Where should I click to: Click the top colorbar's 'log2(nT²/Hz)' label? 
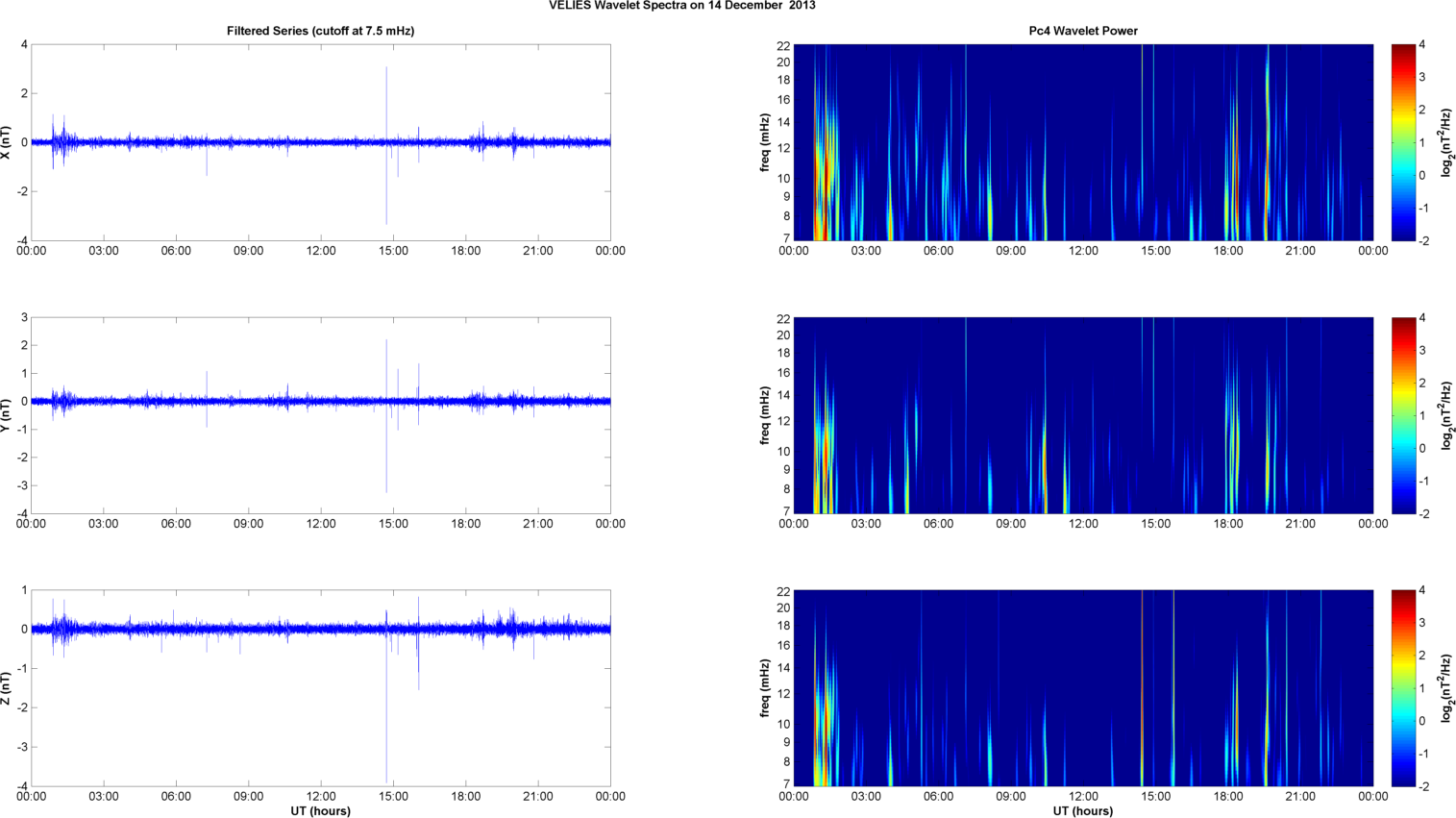[1445, 142]
